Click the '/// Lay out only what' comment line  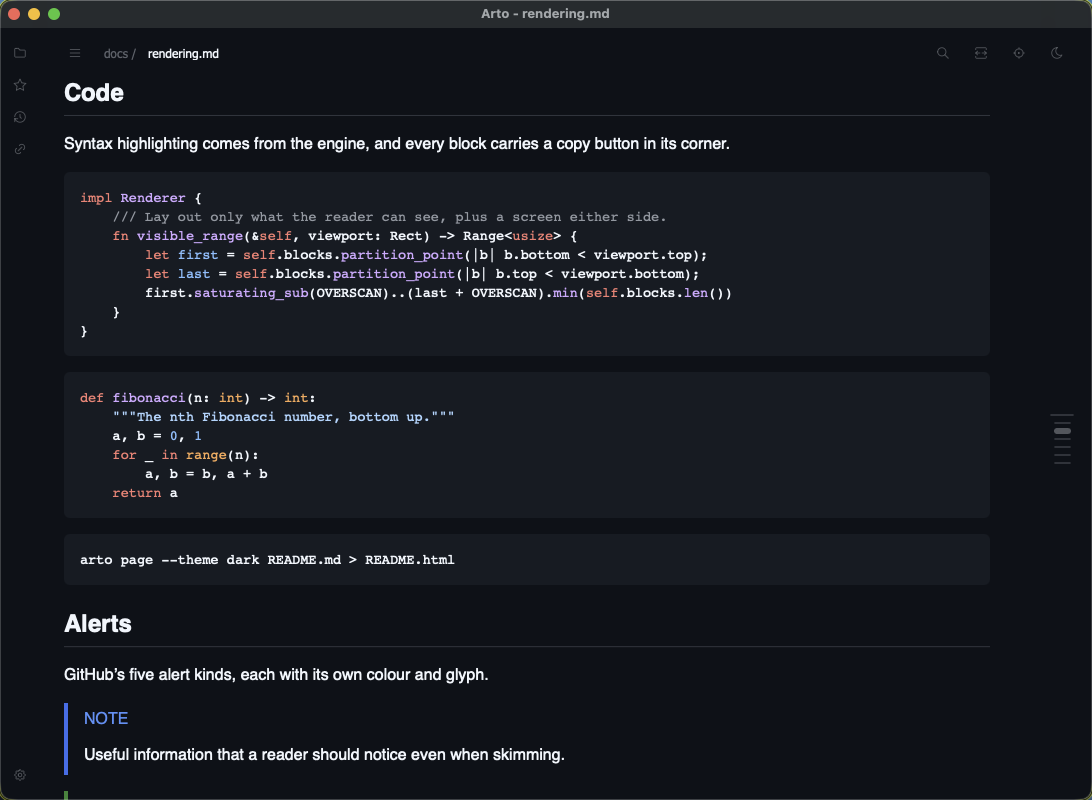[x=389, y=217]
